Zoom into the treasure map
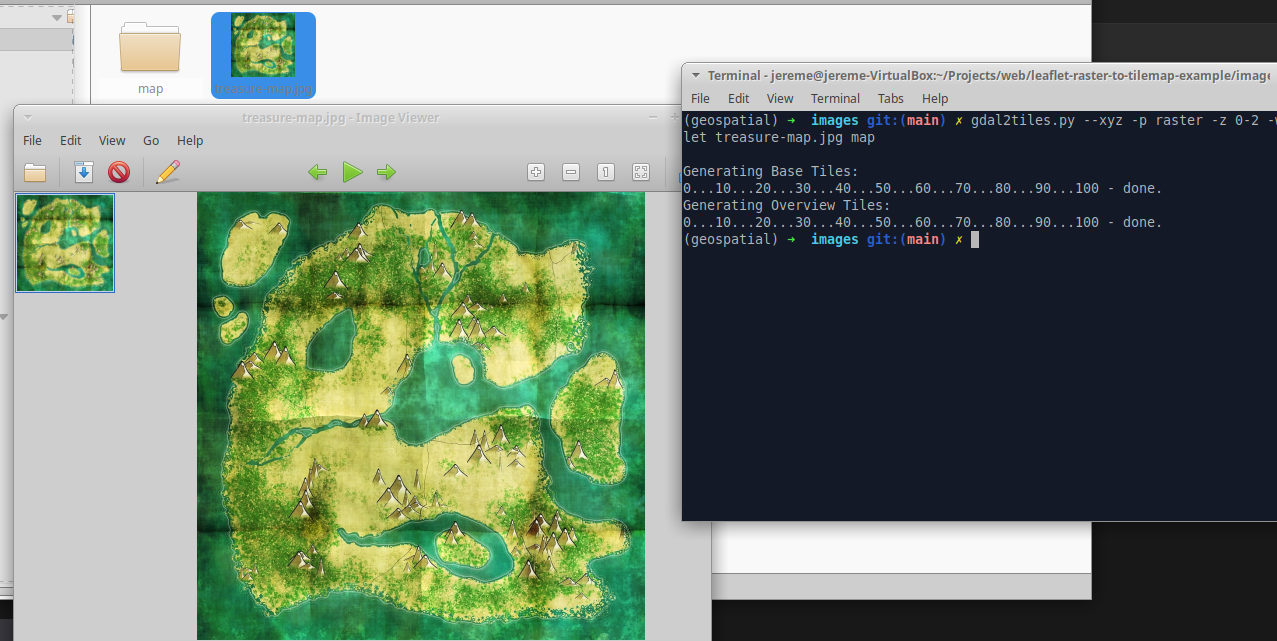1277x641 pixels. pos(535,172)
